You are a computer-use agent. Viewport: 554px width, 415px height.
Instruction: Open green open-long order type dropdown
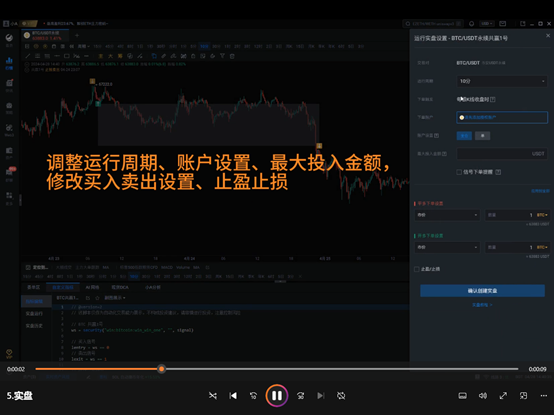tap(447, 247)
